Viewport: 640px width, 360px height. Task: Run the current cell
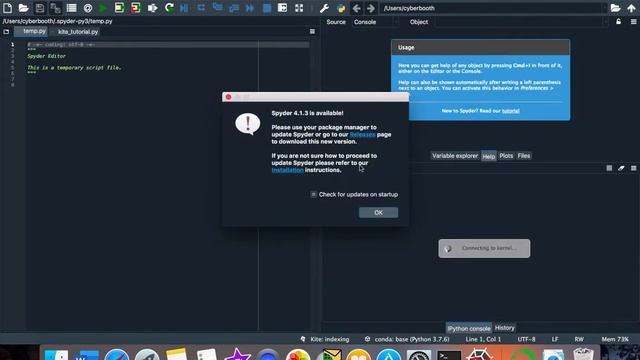point(119,8)
